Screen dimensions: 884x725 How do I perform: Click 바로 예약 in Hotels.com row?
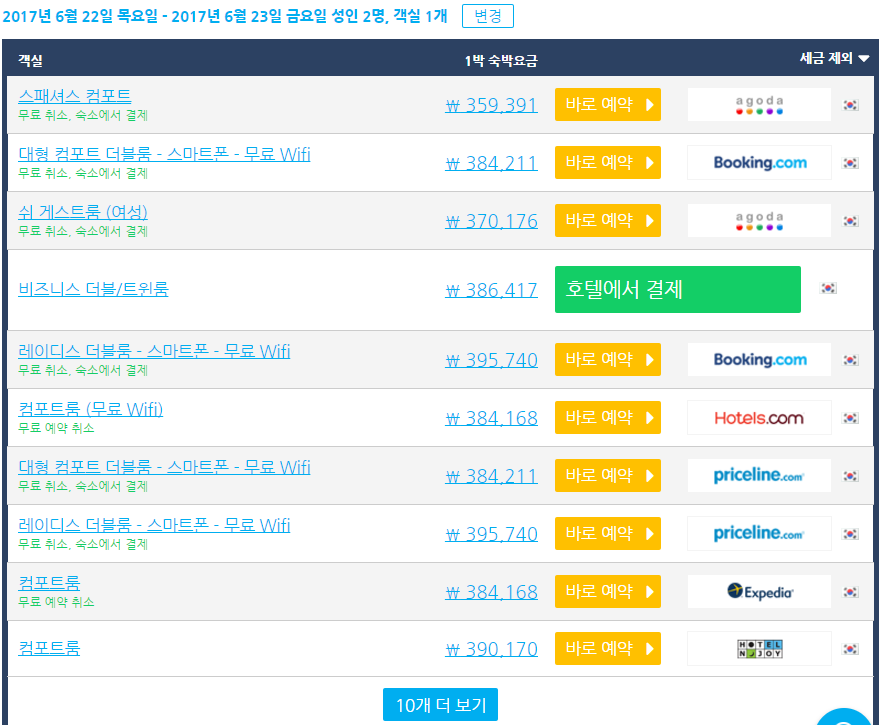tap(608, 417)
